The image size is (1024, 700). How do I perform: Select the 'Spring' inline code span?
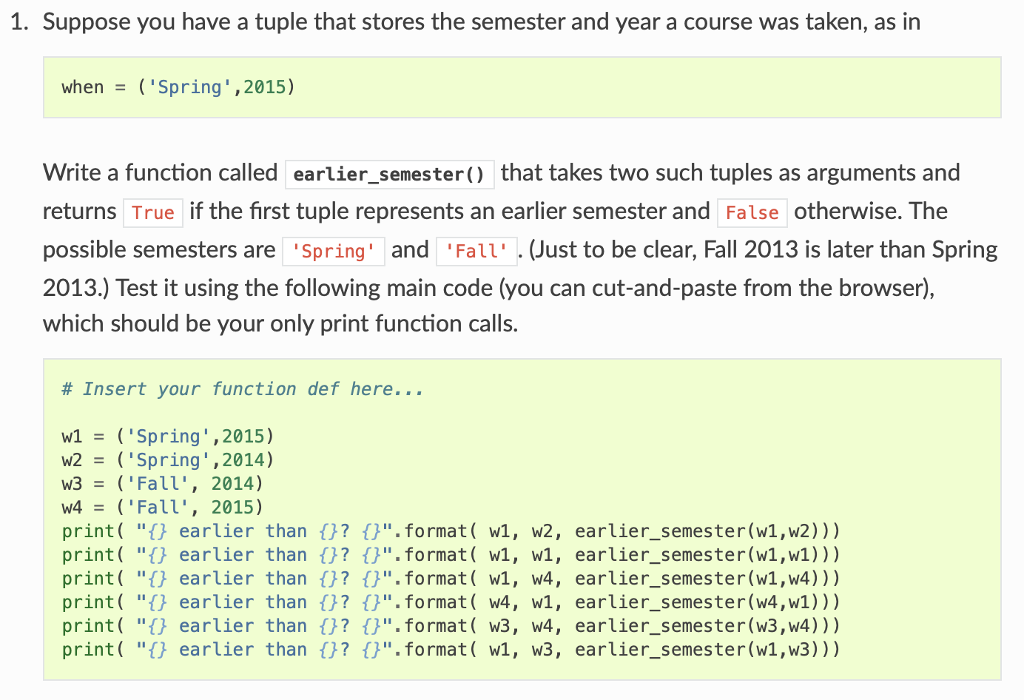click(333, 251)
